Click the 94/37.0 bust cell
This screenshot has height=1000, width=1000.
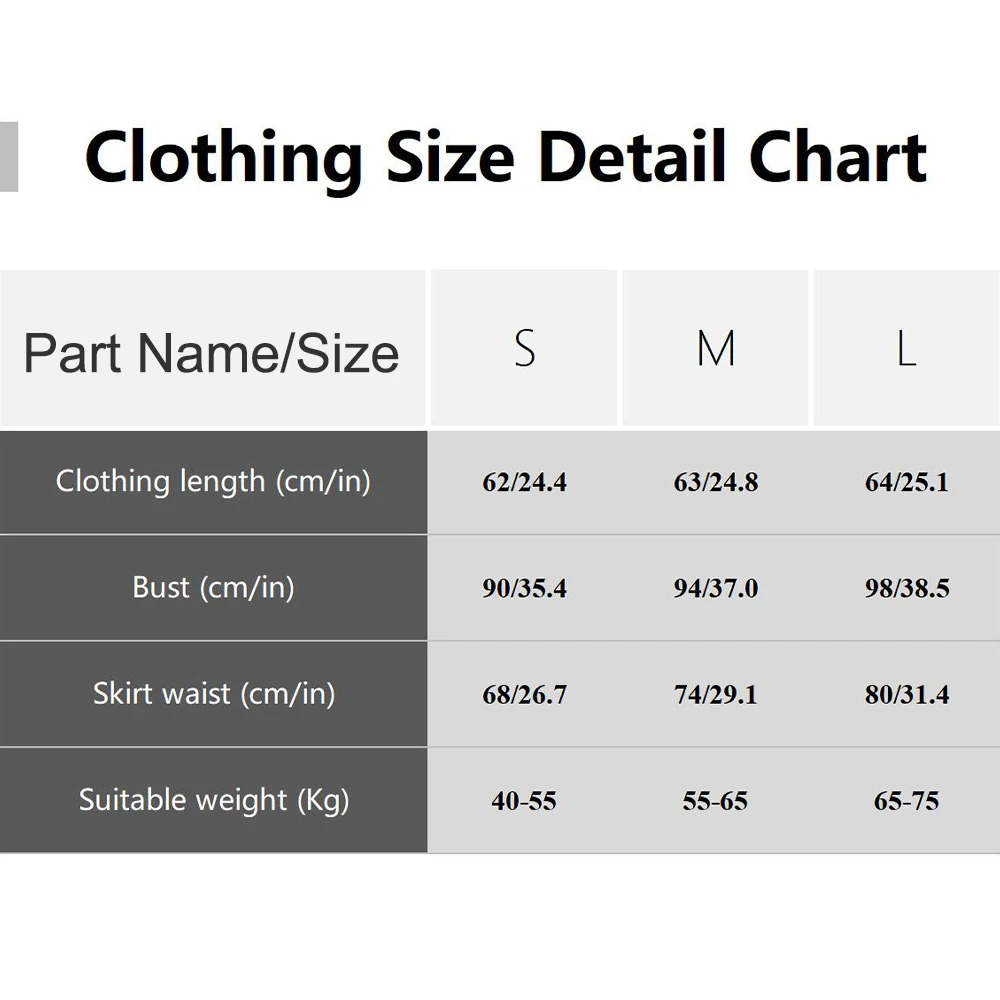coord(716,589)
